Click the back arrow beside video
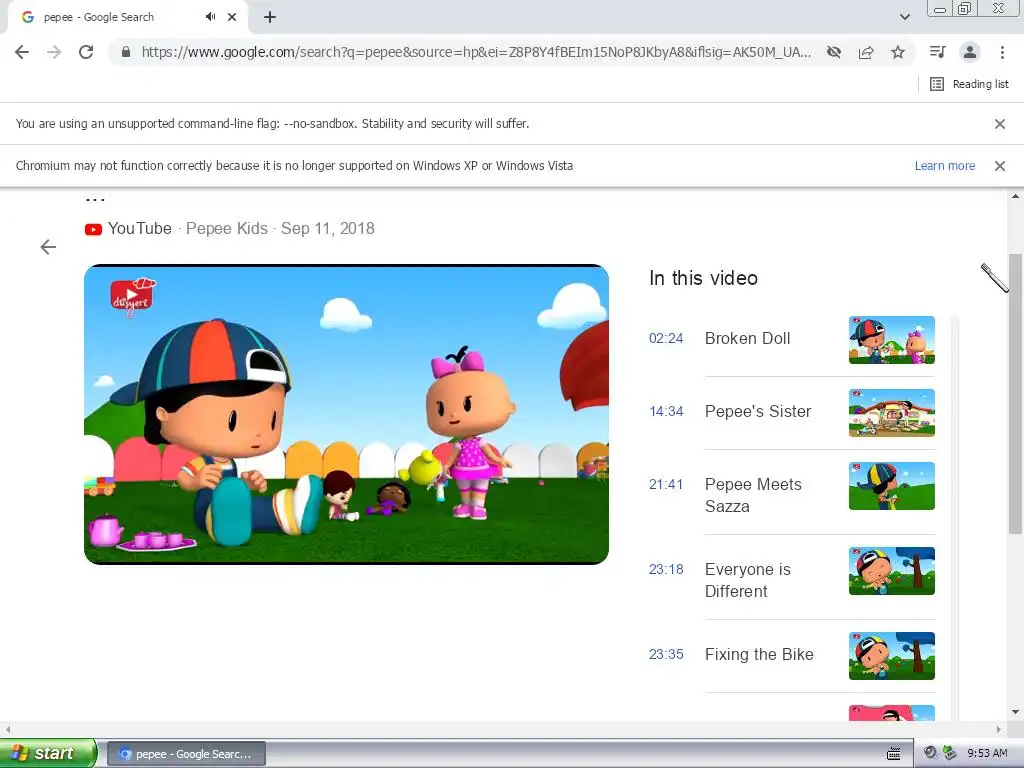This screenshot has height=768, width=1024. pyautogui.click(x=48, y=247)
